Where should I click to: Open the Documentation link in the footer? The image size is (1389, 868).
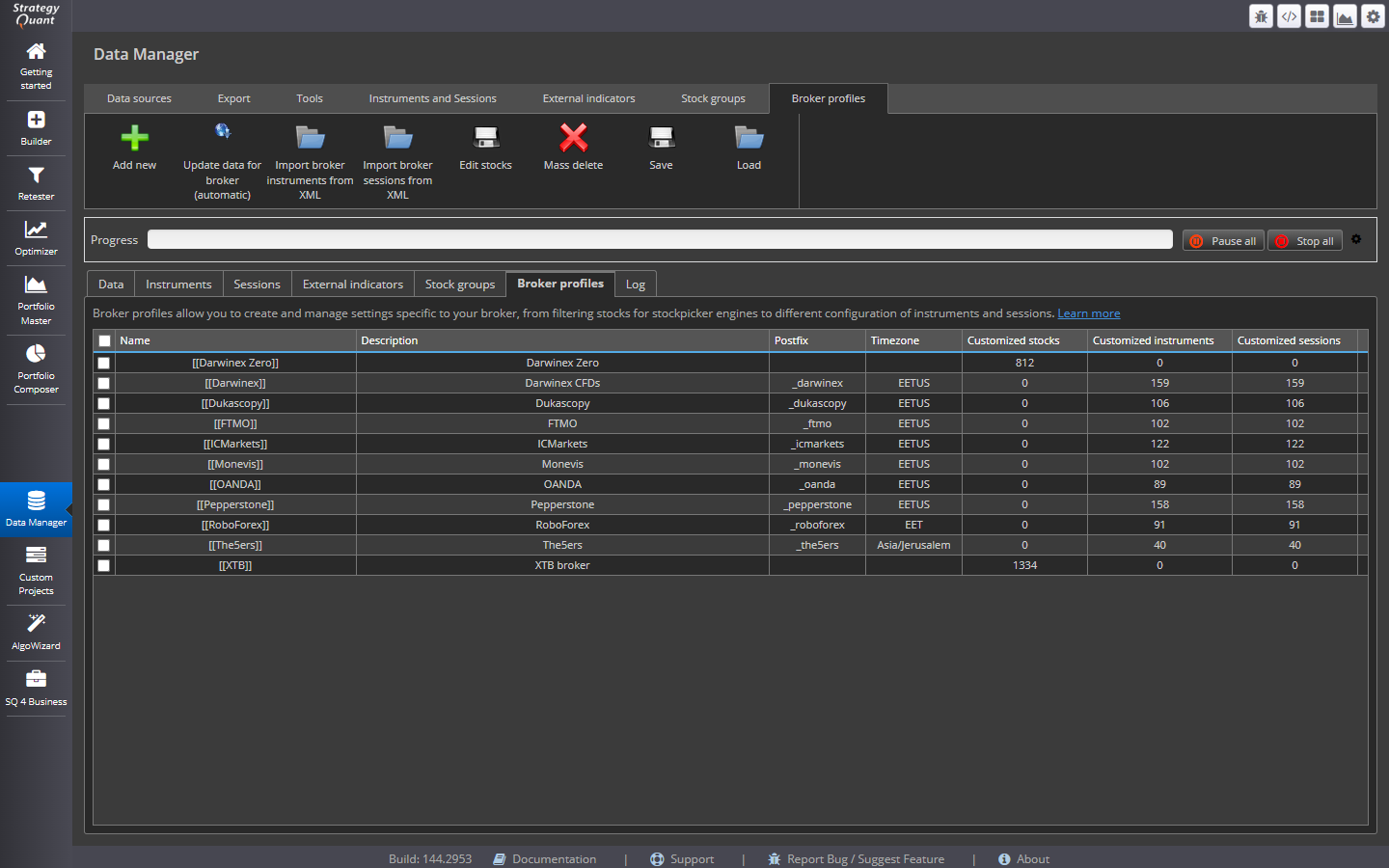click(x=545, y=858)
